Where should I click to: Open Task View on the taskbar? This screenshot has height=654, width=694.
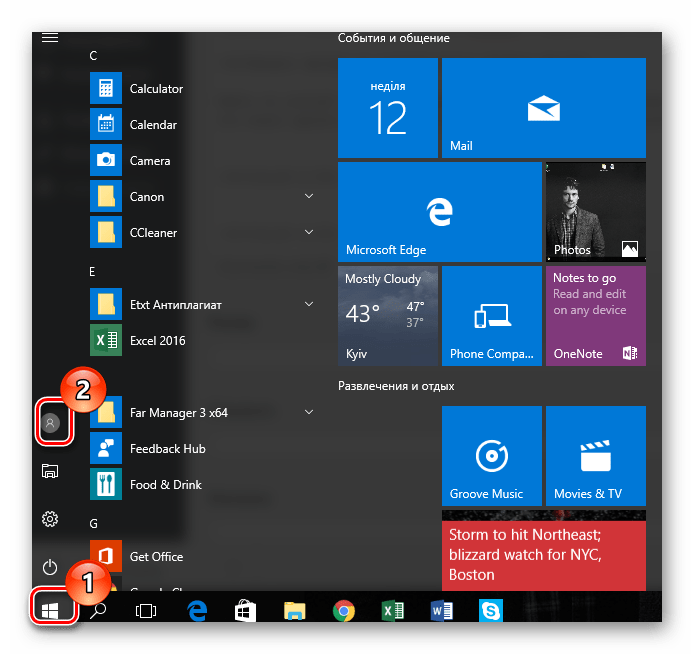click(x=146, y=611)
